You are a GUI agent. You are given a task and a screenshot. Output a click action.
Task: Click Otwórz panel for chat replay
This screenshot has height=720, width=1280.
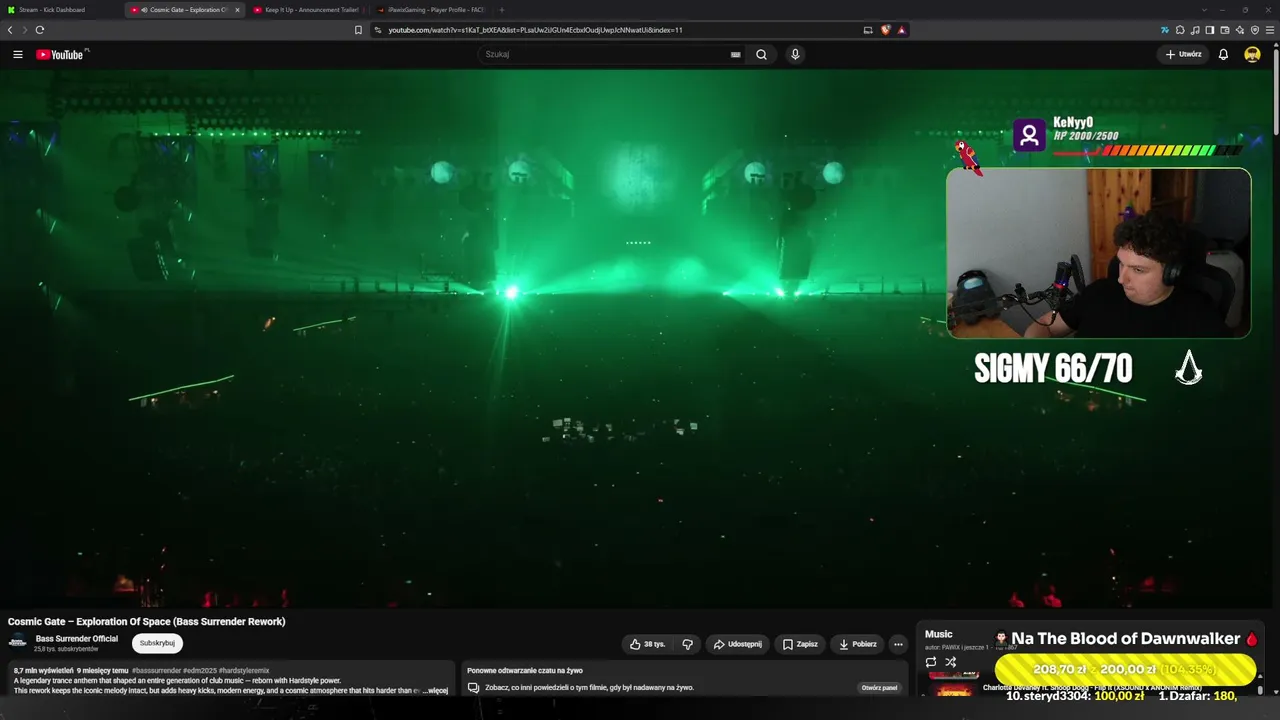(879, 688)
